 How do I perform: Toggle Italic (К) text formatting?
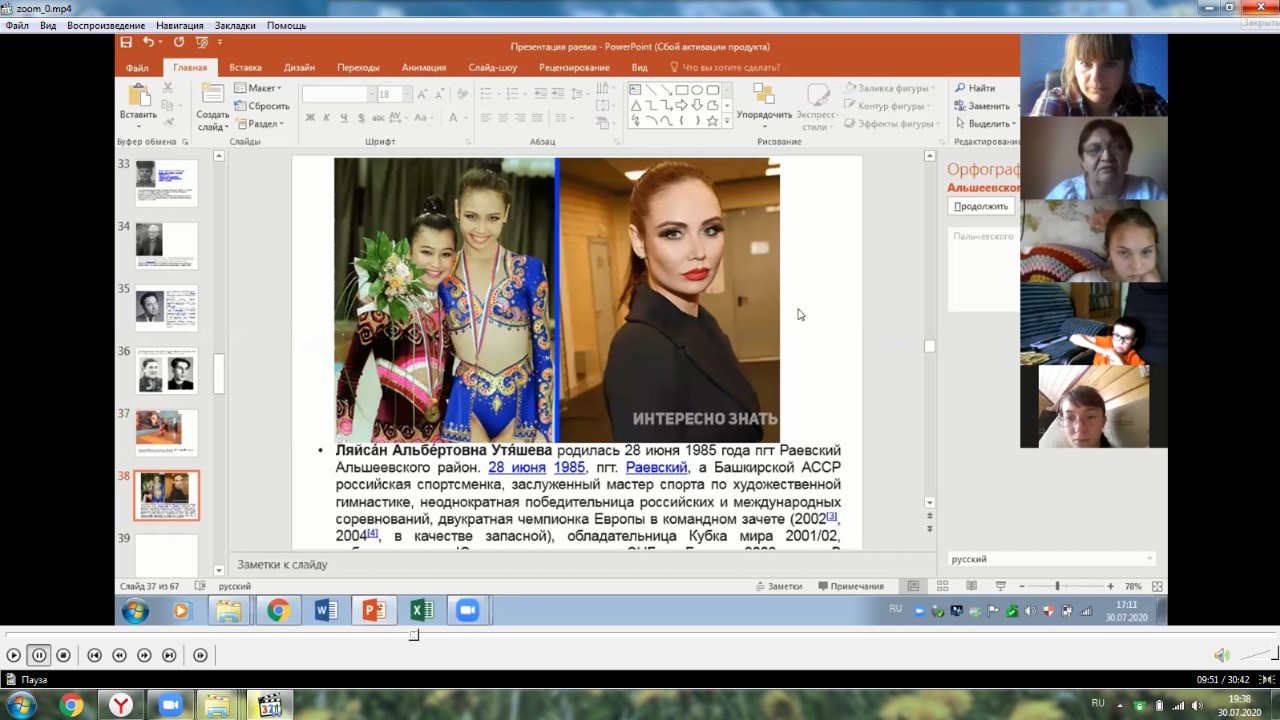click(x=327, y=118)
